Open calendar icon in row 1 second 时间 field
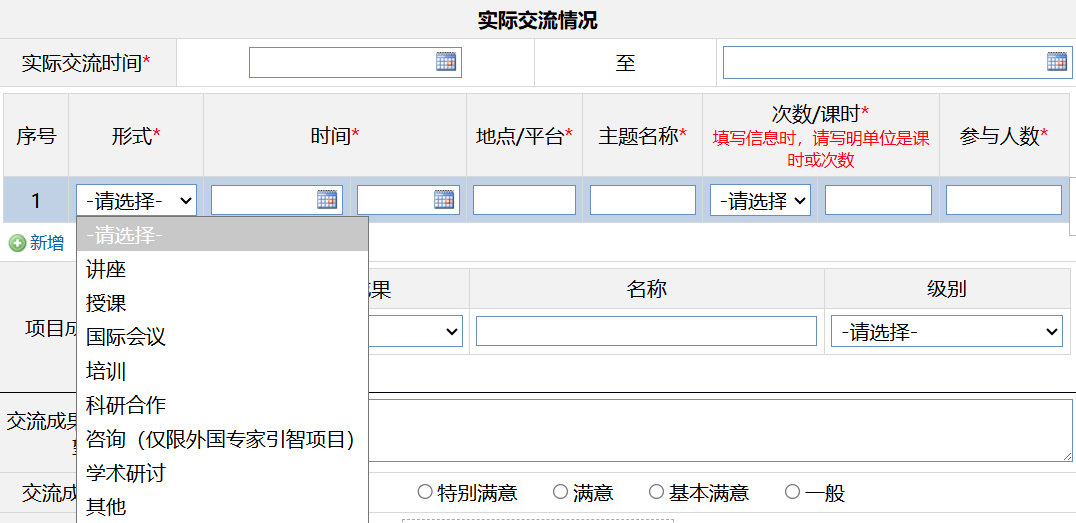 tap(444, 200)
